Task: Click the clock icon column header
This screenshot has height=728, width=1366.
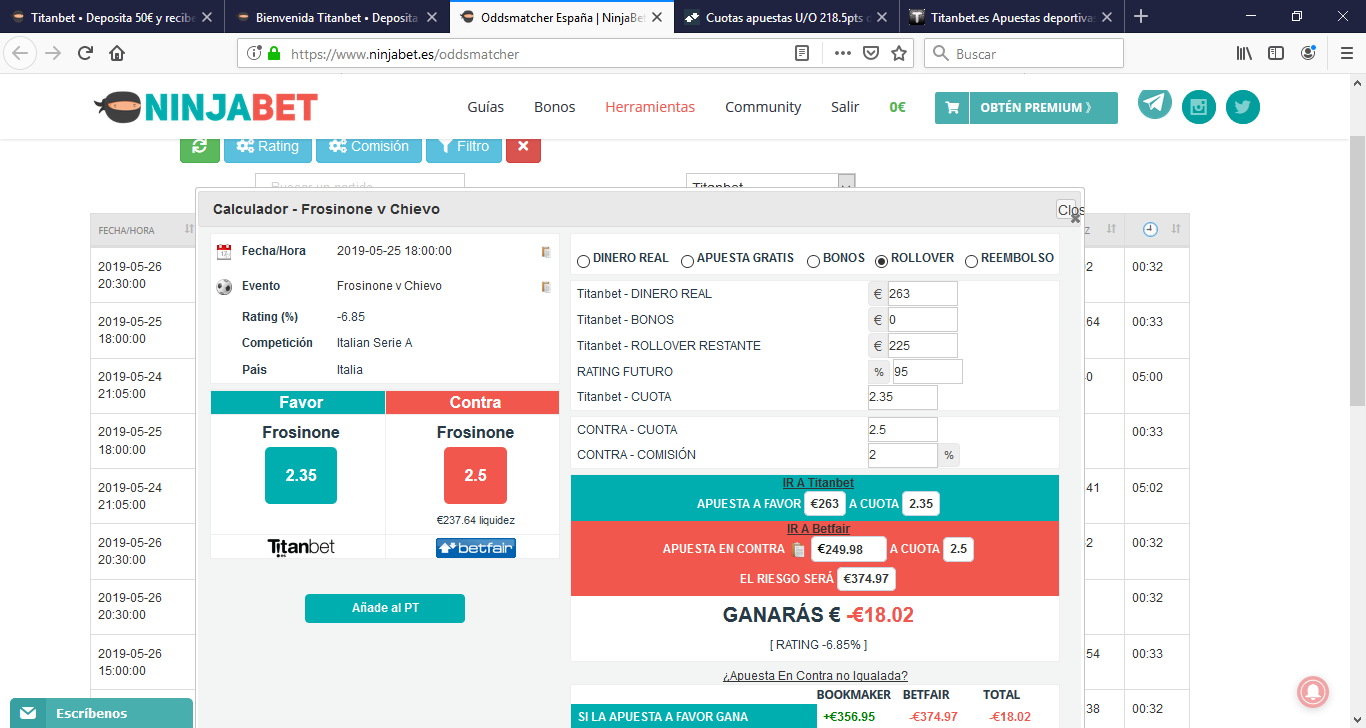Action: tap(1150, 230)
